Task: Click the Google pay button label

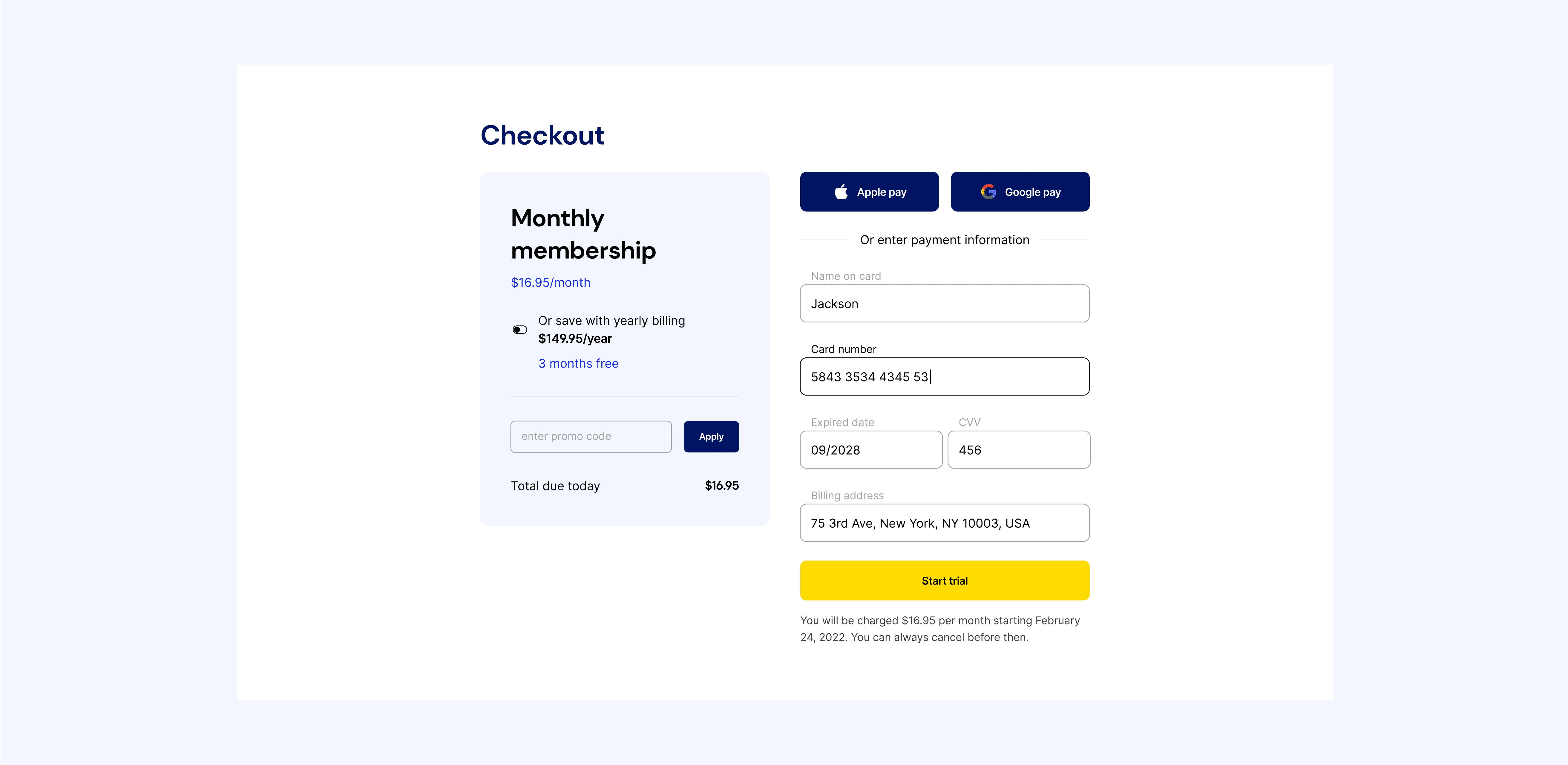Action: click(x=1032, y=192)
